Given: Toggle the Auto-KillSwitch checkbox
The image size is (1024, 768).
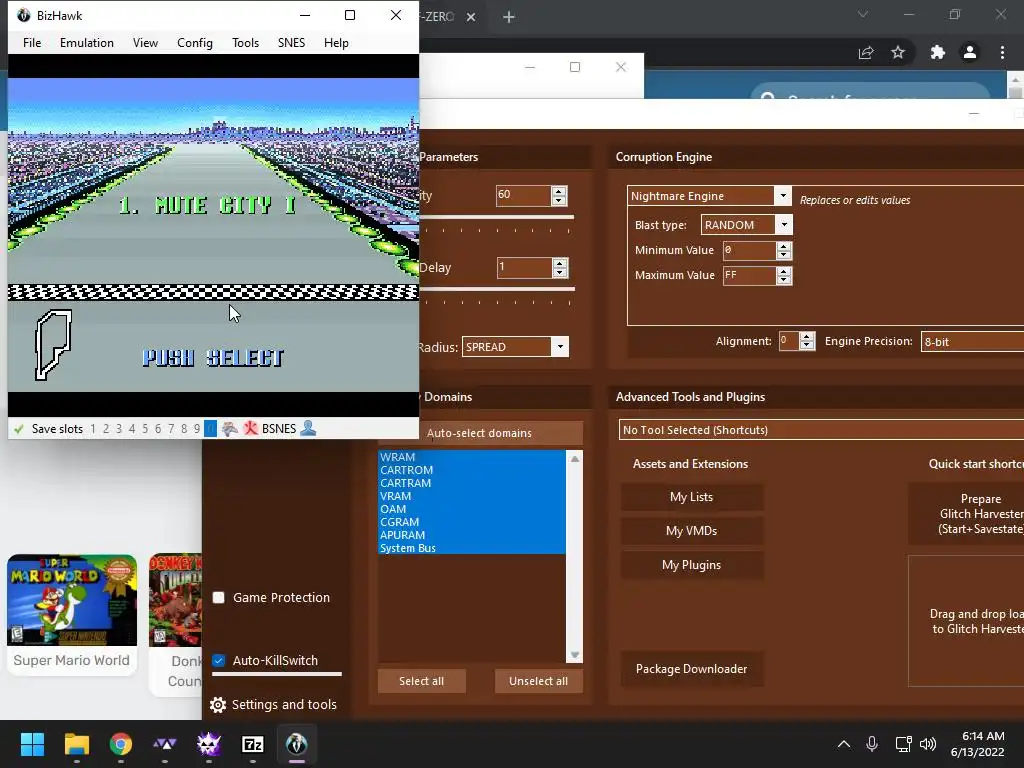Looking at the screenshot, I should point(219,660).
